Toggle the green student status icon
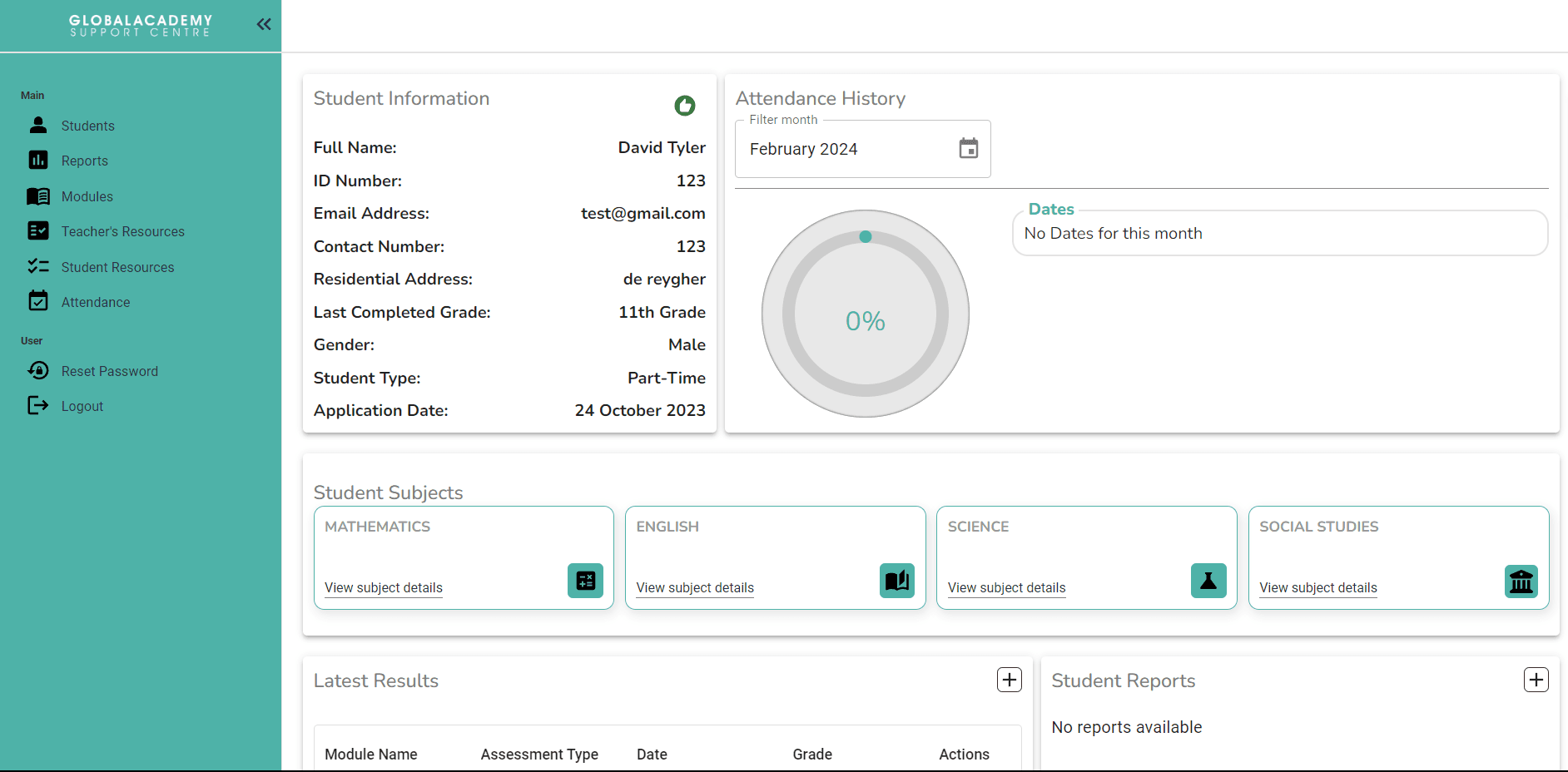1568x772 pixels. 685,106
